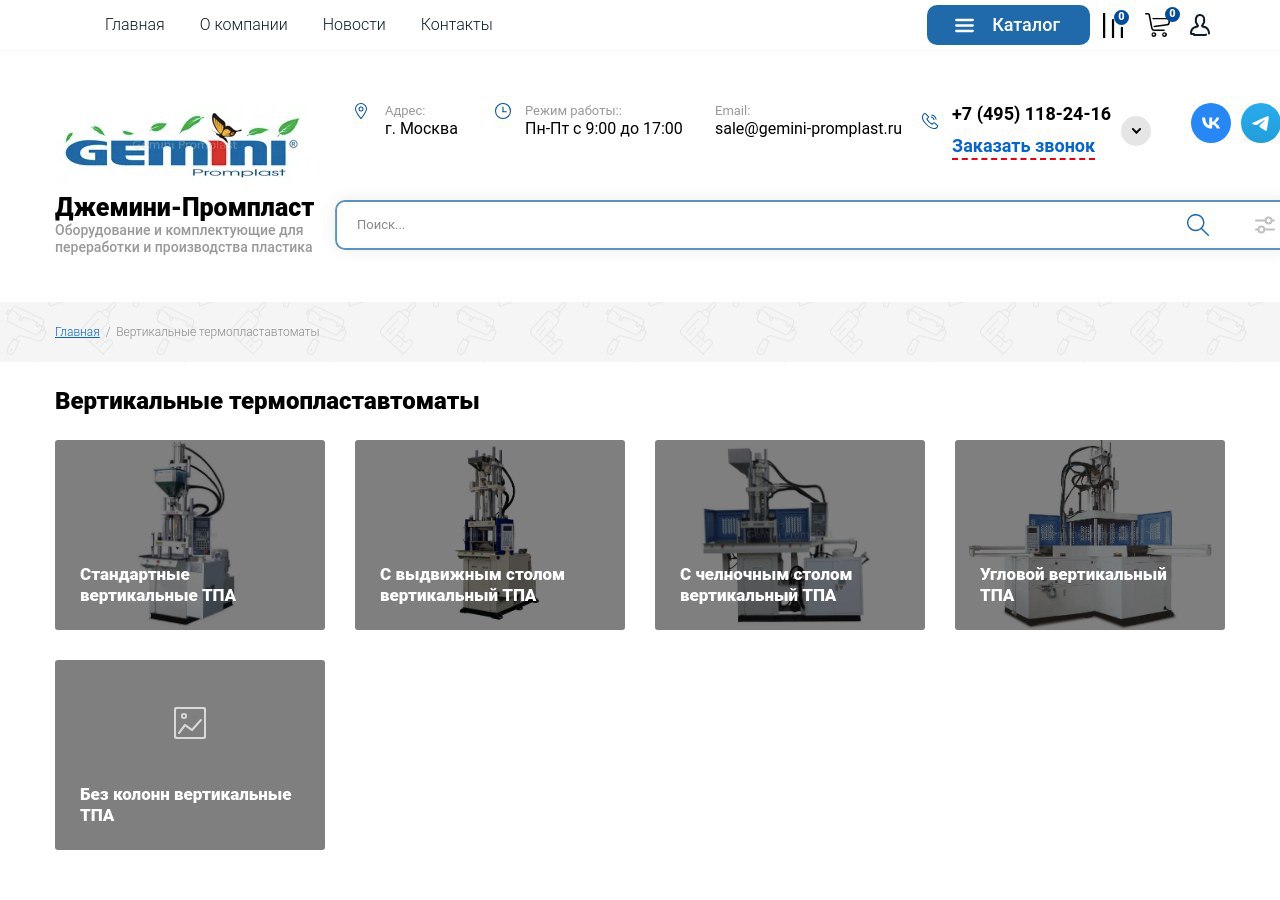Open the shopping cart icon

coord(1157,26)
